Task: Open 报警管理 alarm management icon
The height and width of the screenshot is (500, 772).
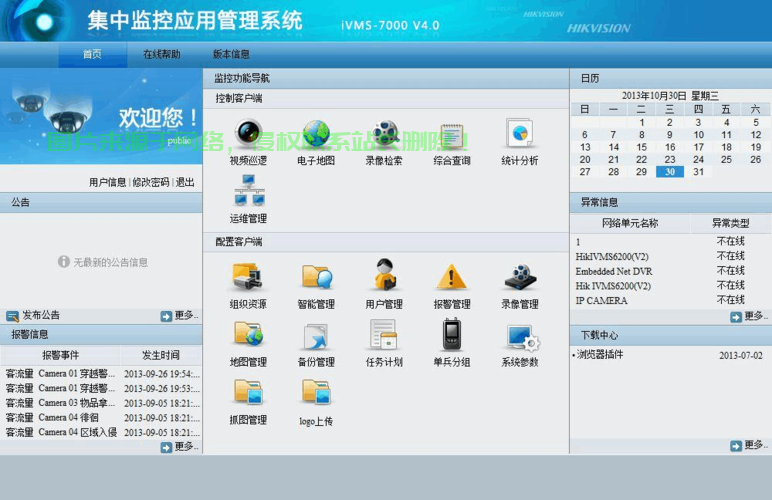Action: [x=451, y=278]
